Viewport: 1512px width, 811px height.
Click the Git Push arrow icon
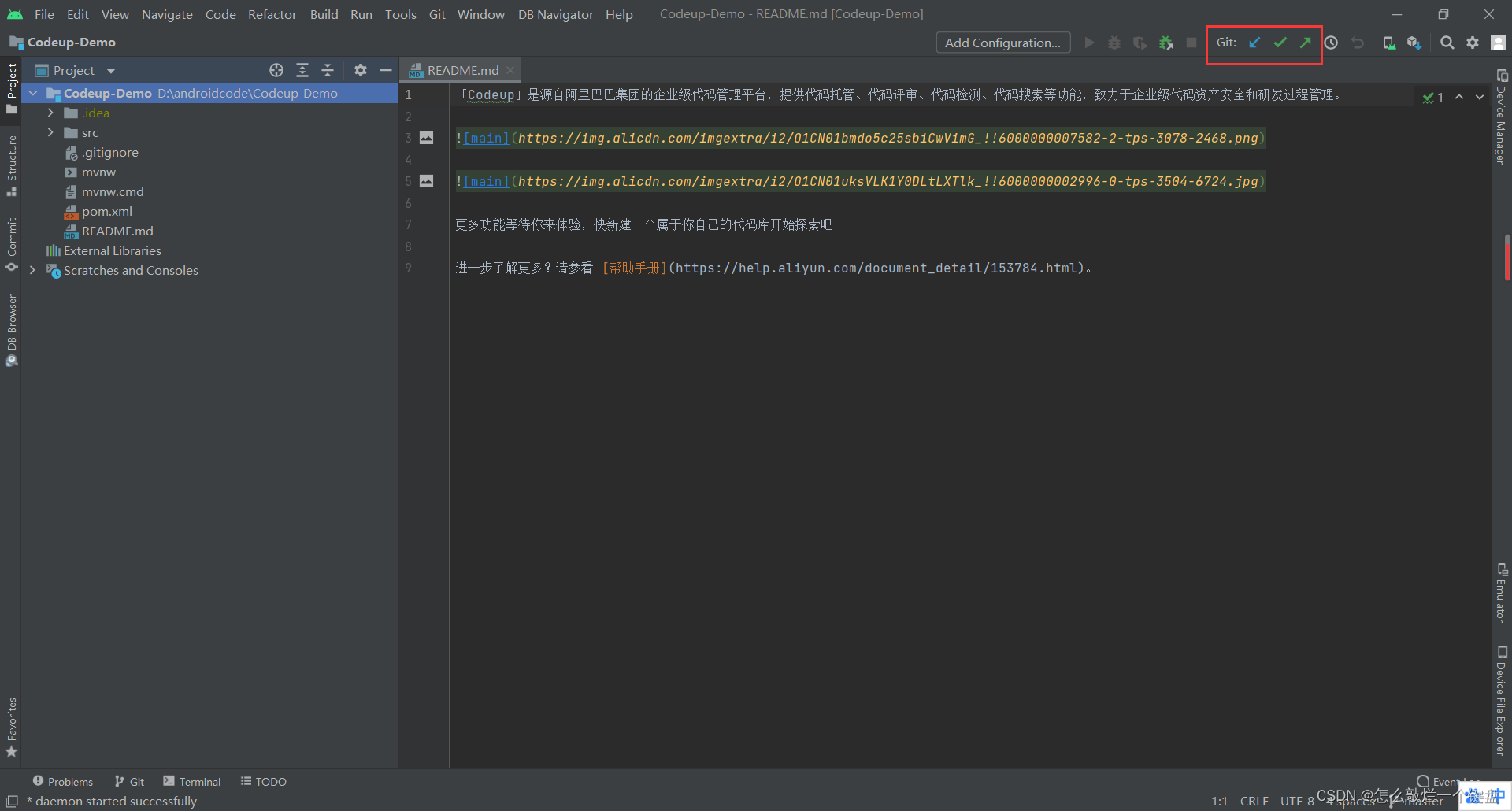point(1306,43)
